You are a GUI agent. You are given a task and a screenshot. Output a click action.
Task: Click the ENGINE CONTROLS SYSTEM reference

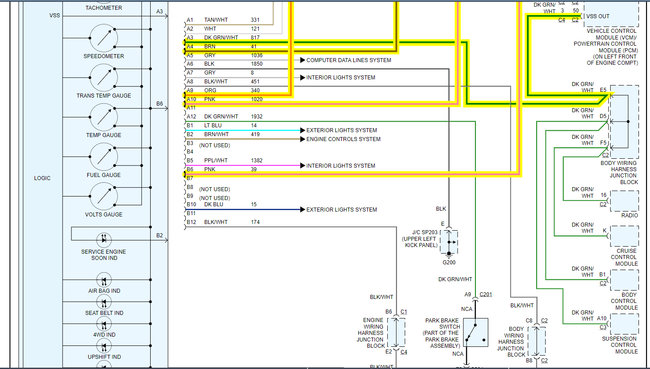point(344,139)
